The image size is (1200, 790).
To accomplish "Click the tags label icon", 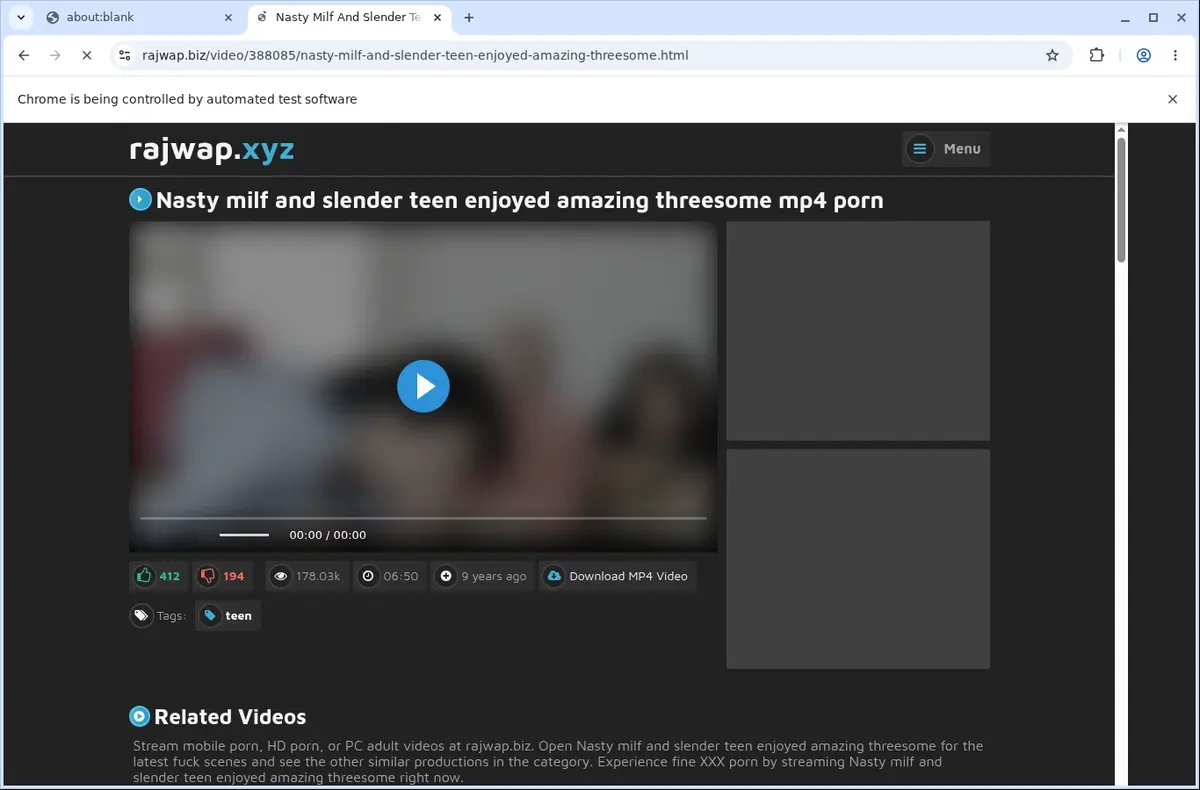I will coord(141,616).
